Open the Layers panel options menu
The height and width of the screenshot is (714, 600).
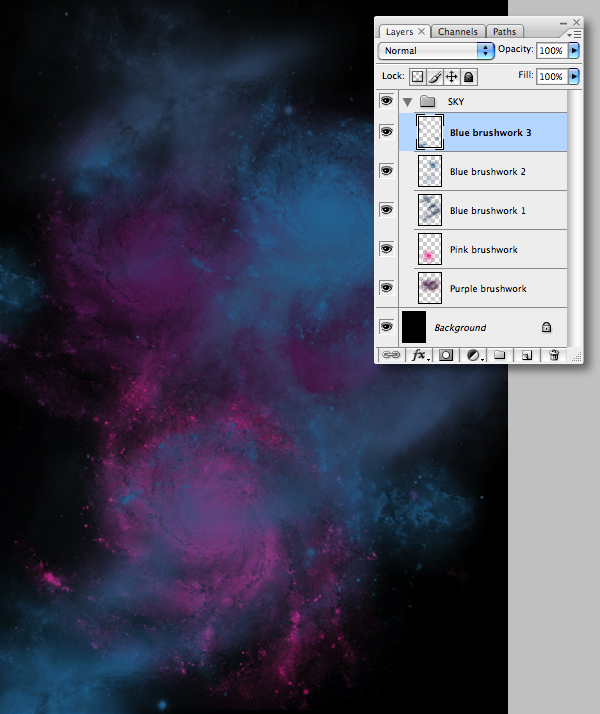coord(575,34)
